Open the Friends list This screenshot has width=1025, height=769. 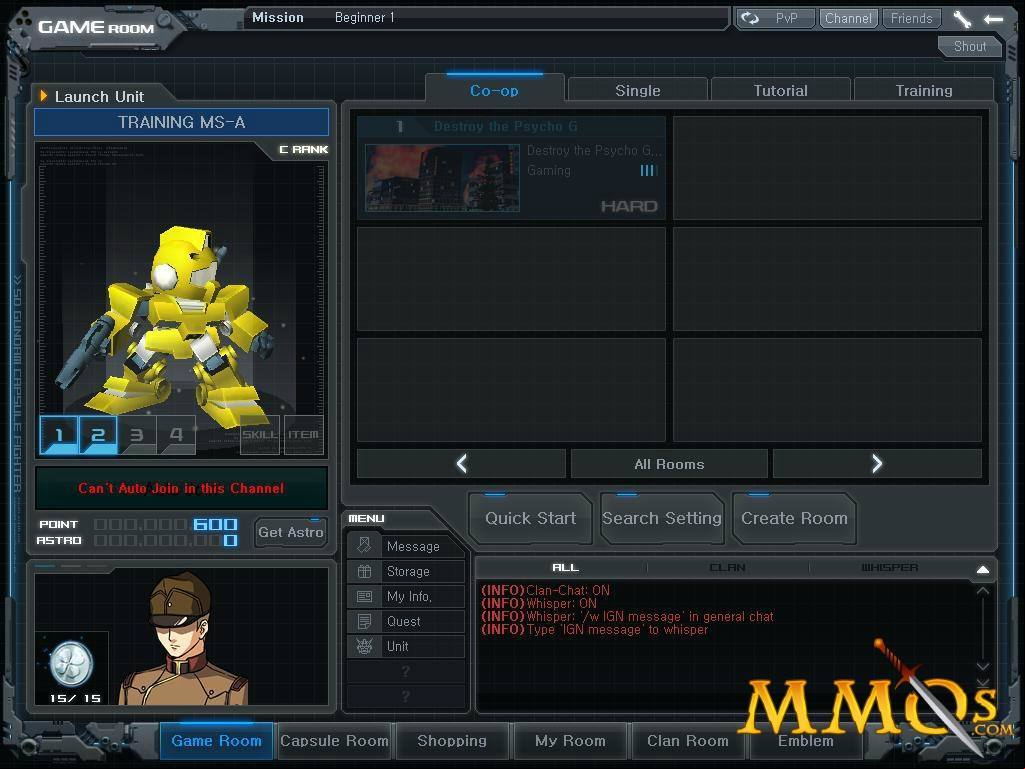[x=911, y=18]
